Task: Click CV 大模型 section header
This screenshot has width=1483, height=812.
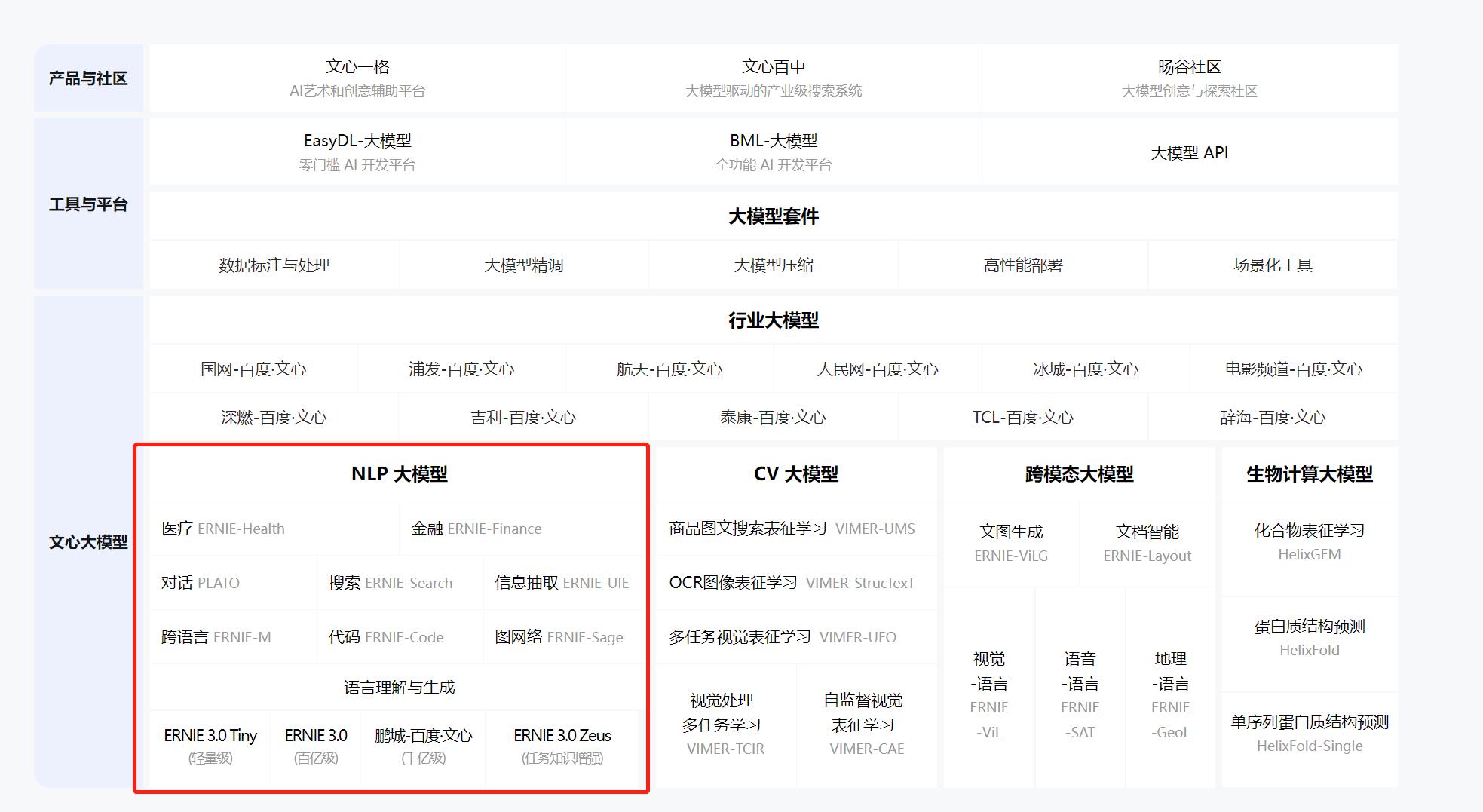Action: [x=796, y=473]
